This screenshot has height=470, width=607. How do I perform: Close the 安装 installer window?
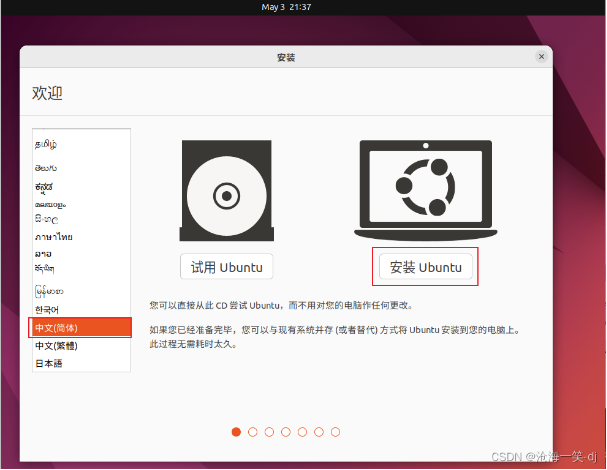pyautogui.click(x=541, y=57)
